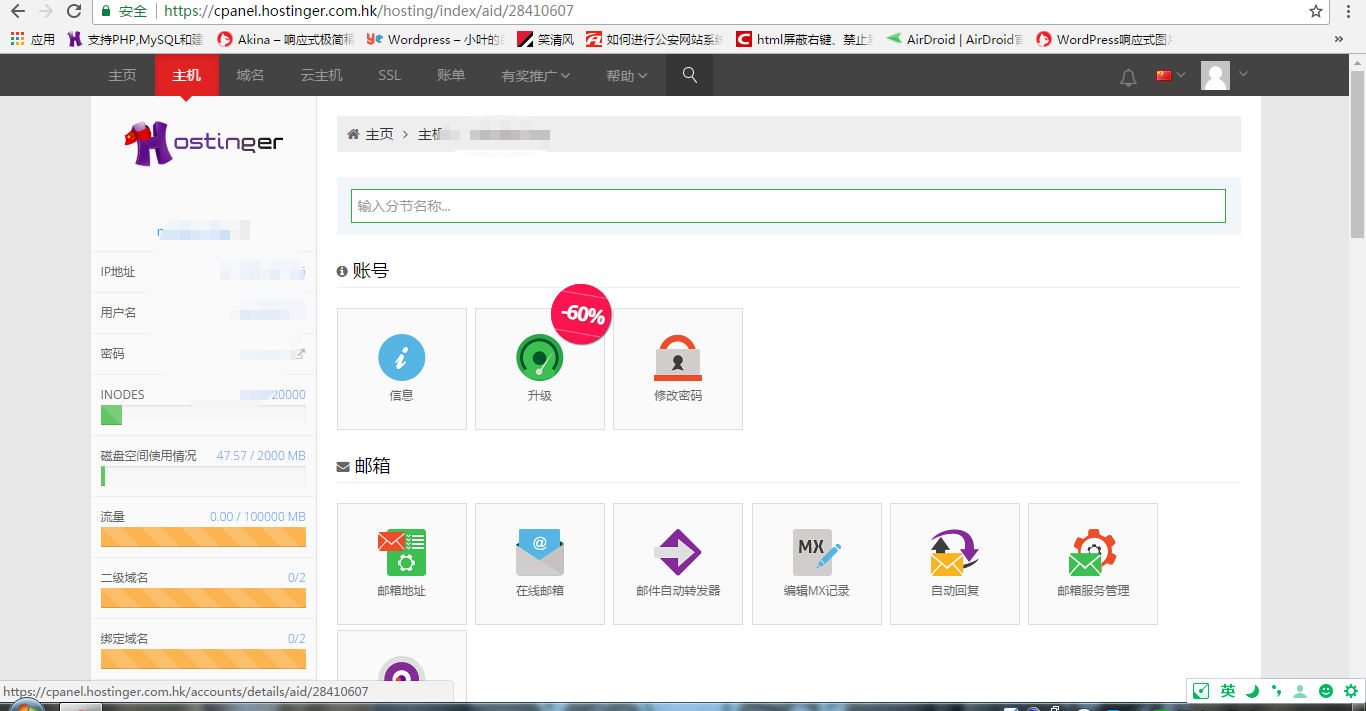Viewport: 1366px width, 711px height.
Task: Open the 邮件自动转发器 mail forwarder icon
Action: tap(677, 563)
